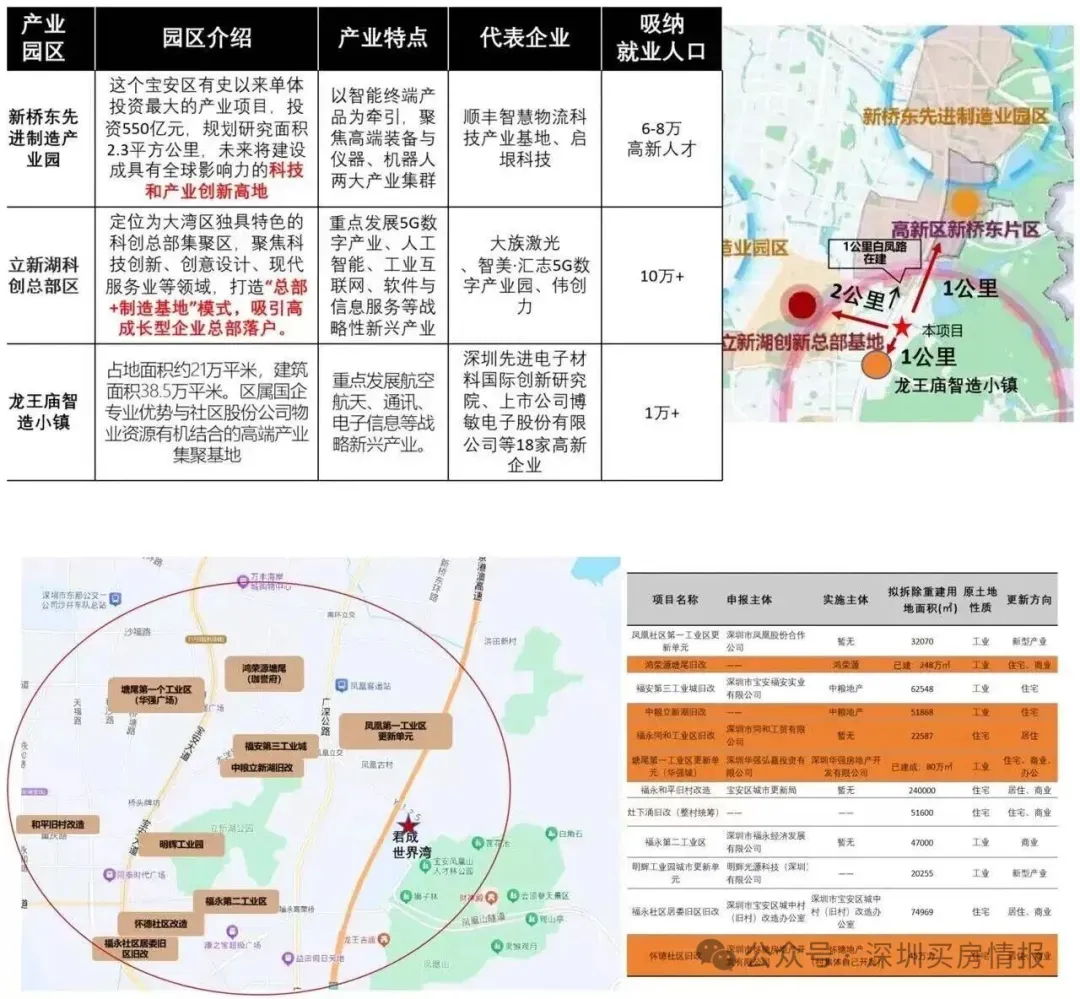This screenshot has width=1080, height=999.
Task: Click the area value 32070
Action: click(922, 641)
